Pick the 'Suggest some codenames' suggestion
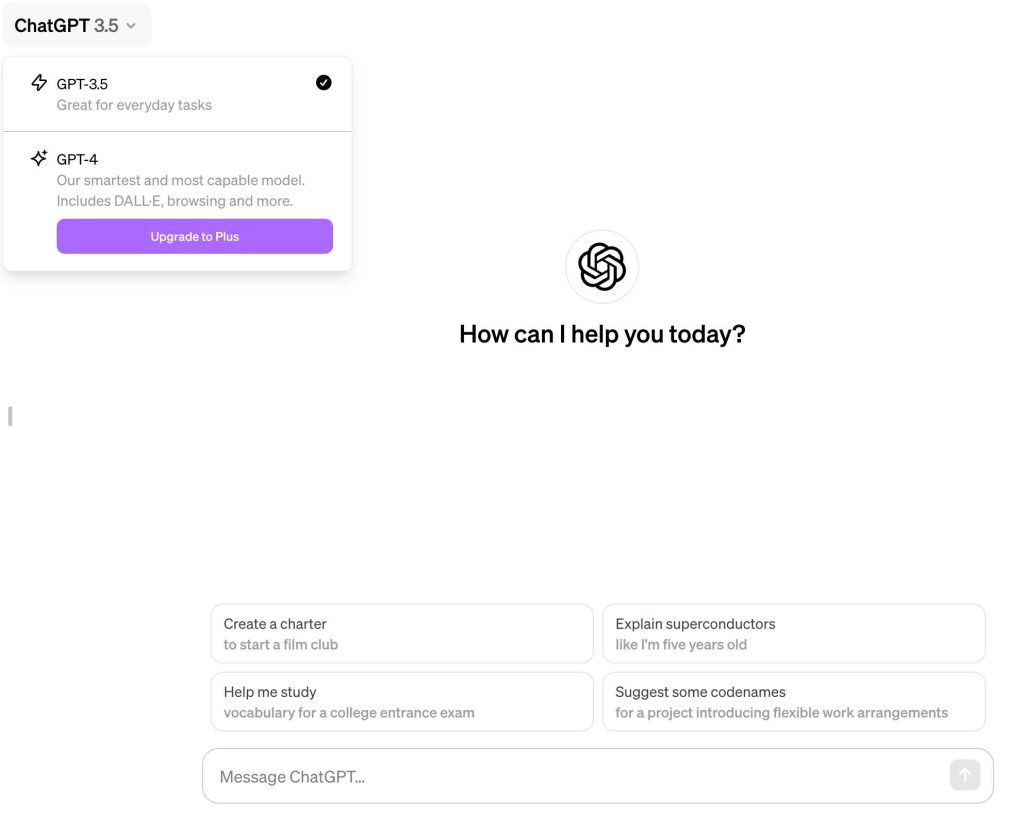The width and height of the screenshot is (1024, 813). point(793,701)
